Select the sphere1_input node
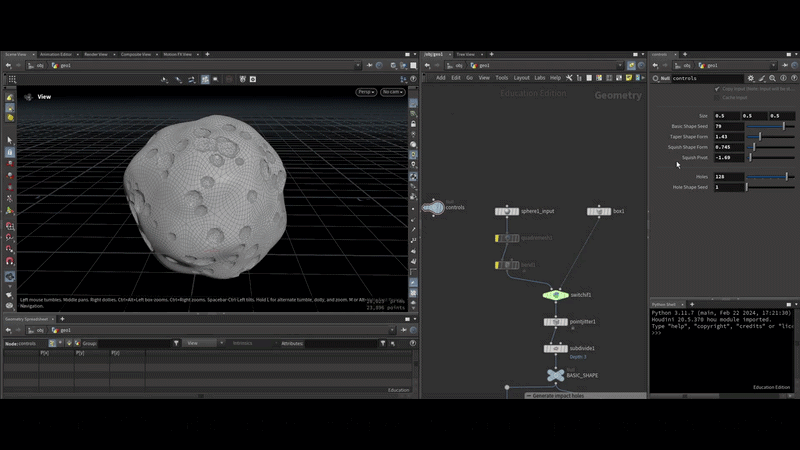The height and width of the screenshot is (450, 800). point(507,211)
